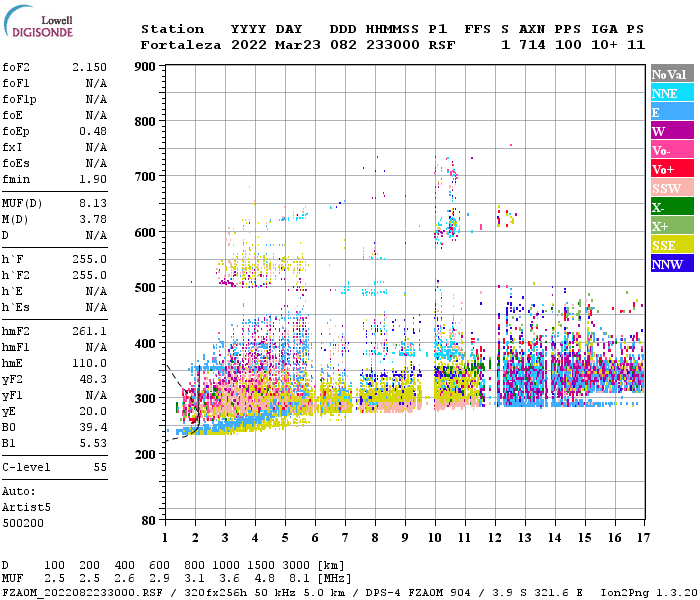The width and height of the screenshot is (700, 600).
Task: Click the 2022 year in header
Action: [249, 45]
